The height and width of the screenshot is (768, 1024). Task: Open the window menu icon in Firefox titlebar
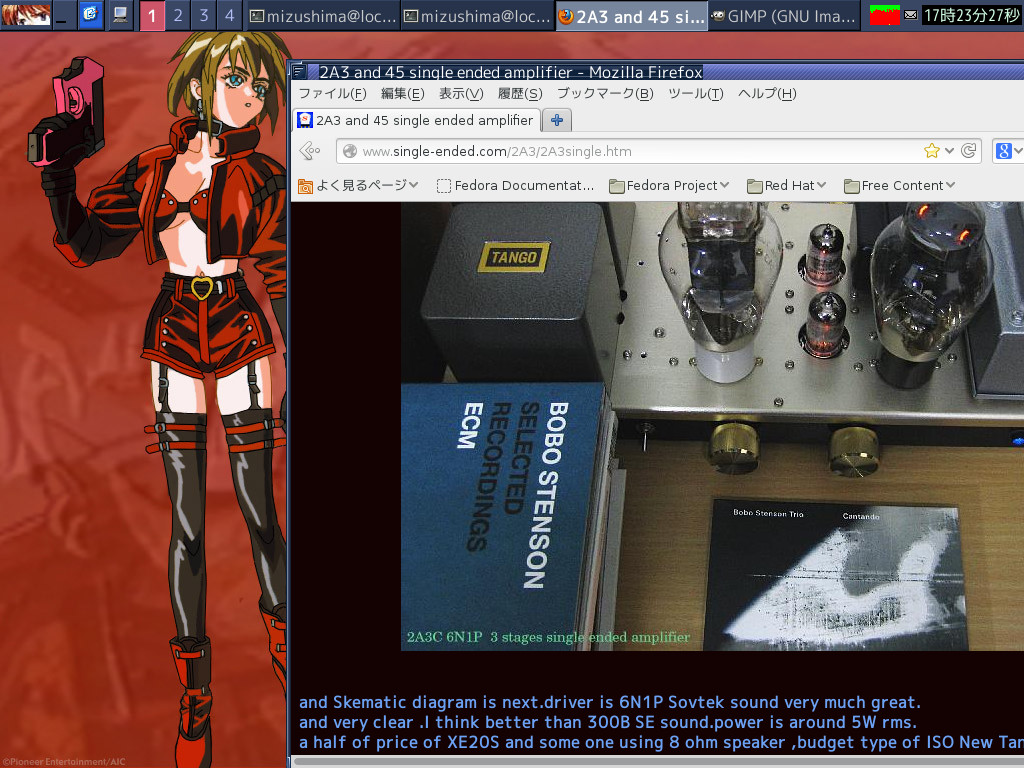pyautogui.click(x=300, y=72)
